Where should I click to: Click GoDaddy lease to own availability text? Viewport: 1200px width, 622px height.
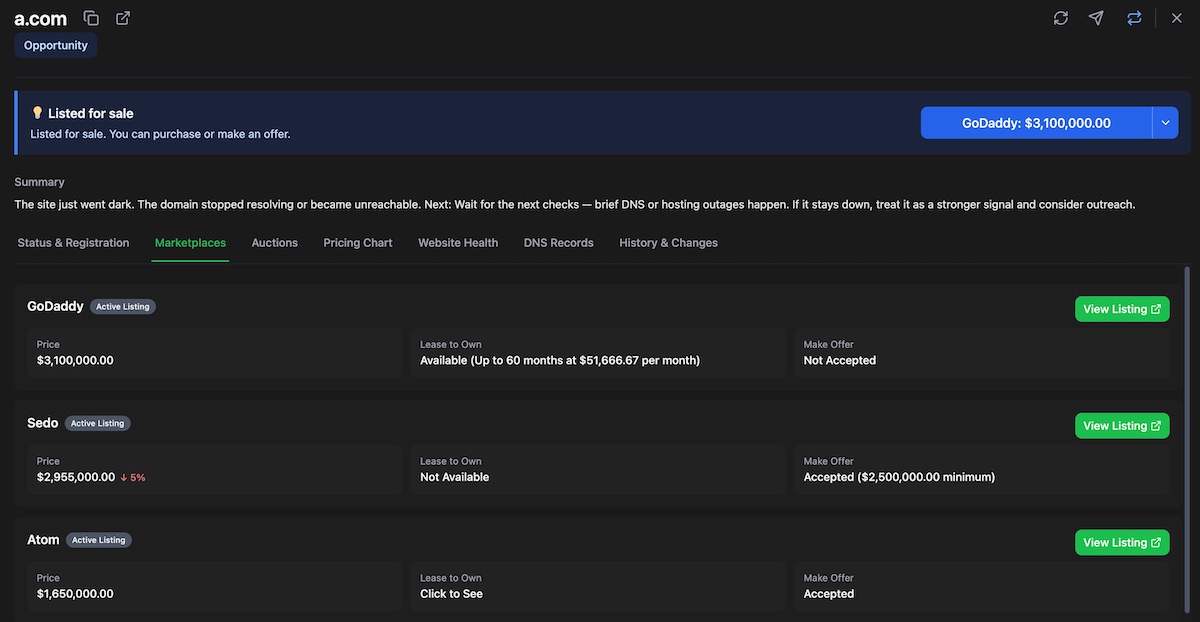(x=560, y=360)
